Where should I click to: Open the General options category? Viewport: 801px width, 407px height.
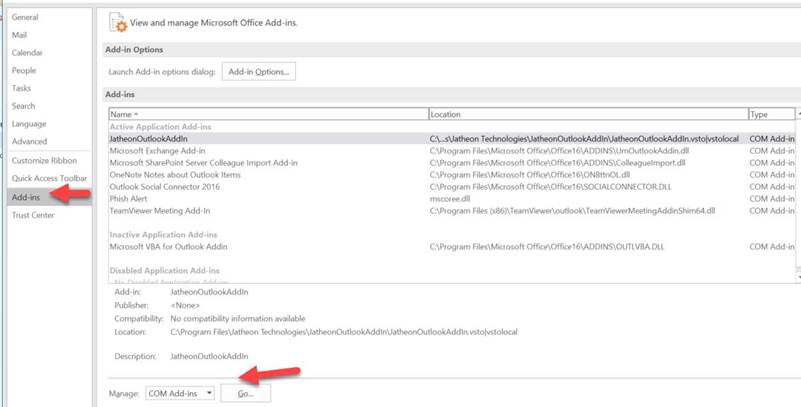pos(25,17)
